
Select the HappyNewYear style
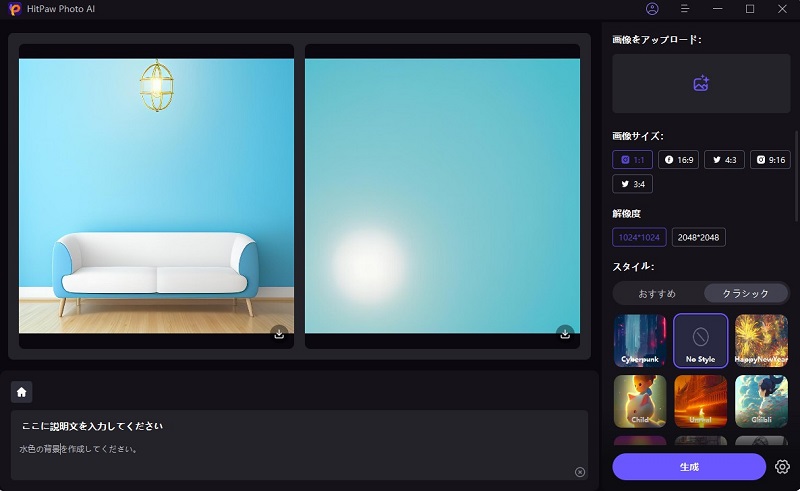[x=761, y=340]
